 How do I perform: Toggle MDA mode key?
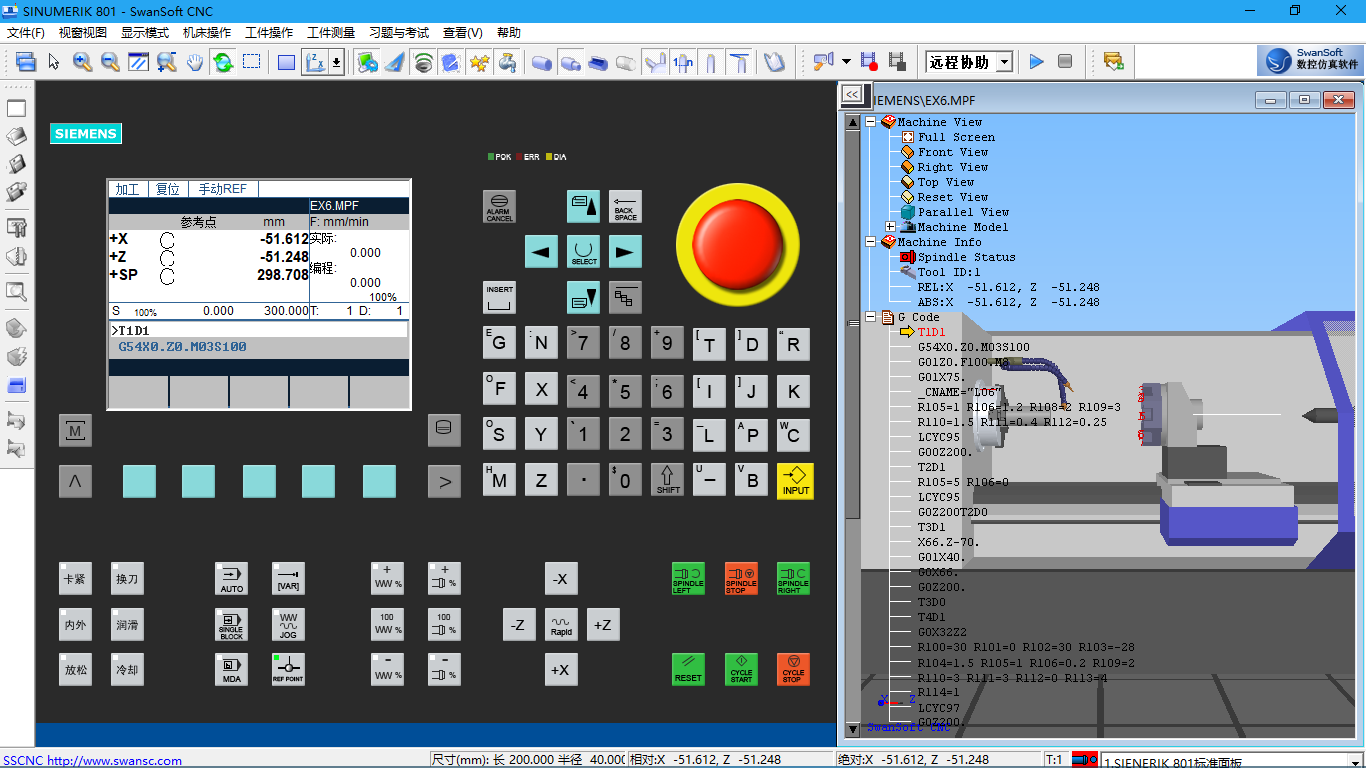click(232, 669)
